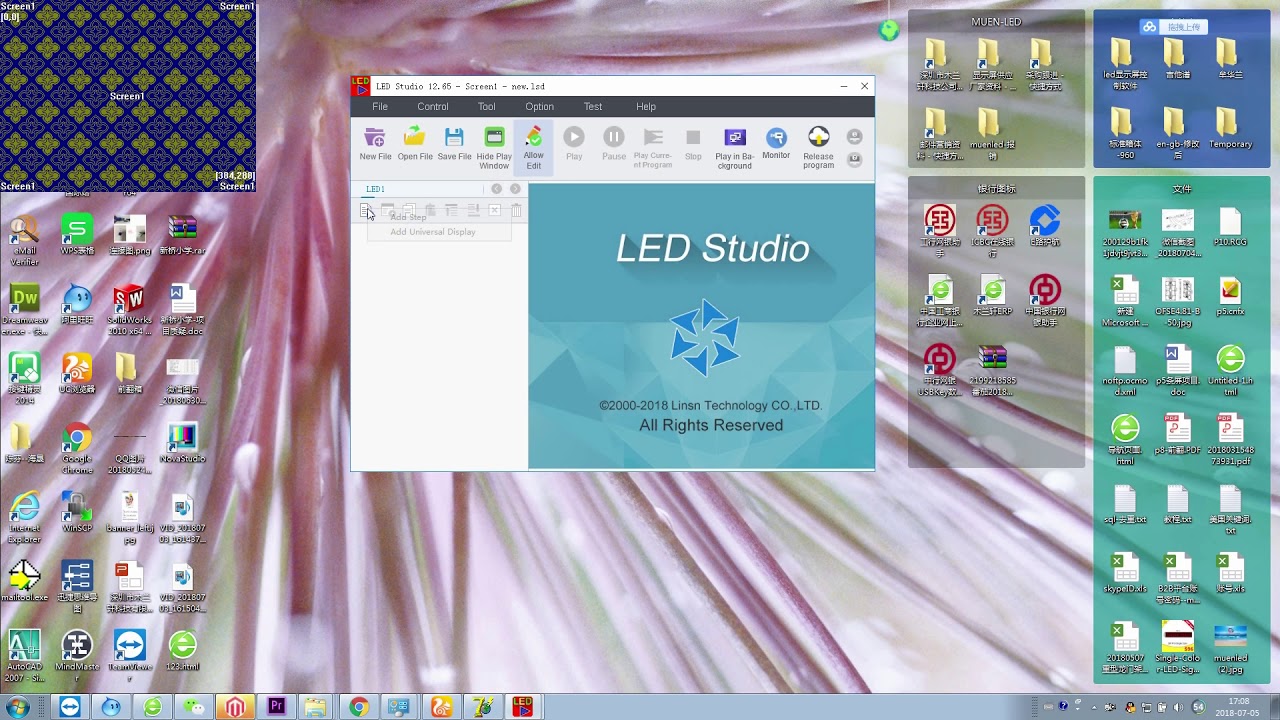Click the new program page icon
1280x720 pixels.
(x=366, y=210)
